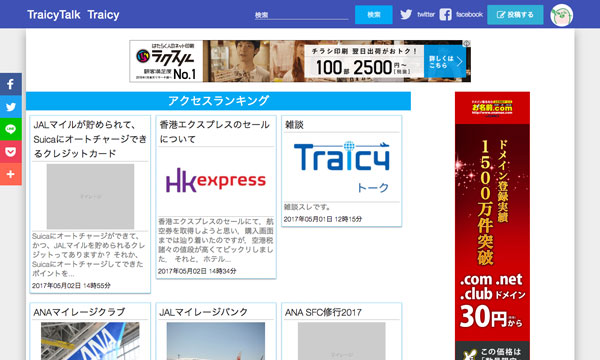Image resolution: width=600 pixels, height=360 pixels.
Task: Click date 2017年05月01日 12時15分
Action: coord(323,219)
